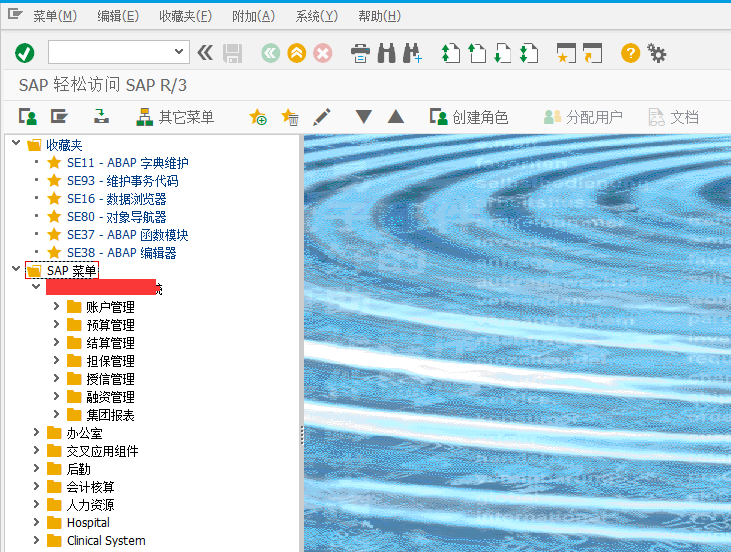Open favorite SE80 - 对象导航器
Image resolution: width=731 pixels, height=552 pixels.
[x=117, y=217]
